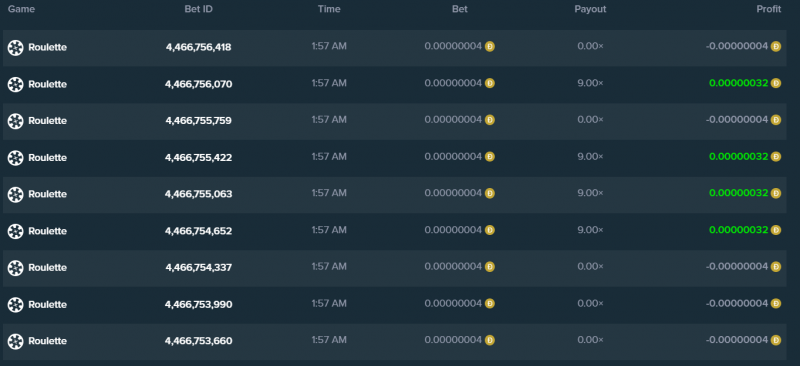Select Roulette label in row 4,466,753,660
Viewport: 800px width, 366px height.
[x=47, y=341]
